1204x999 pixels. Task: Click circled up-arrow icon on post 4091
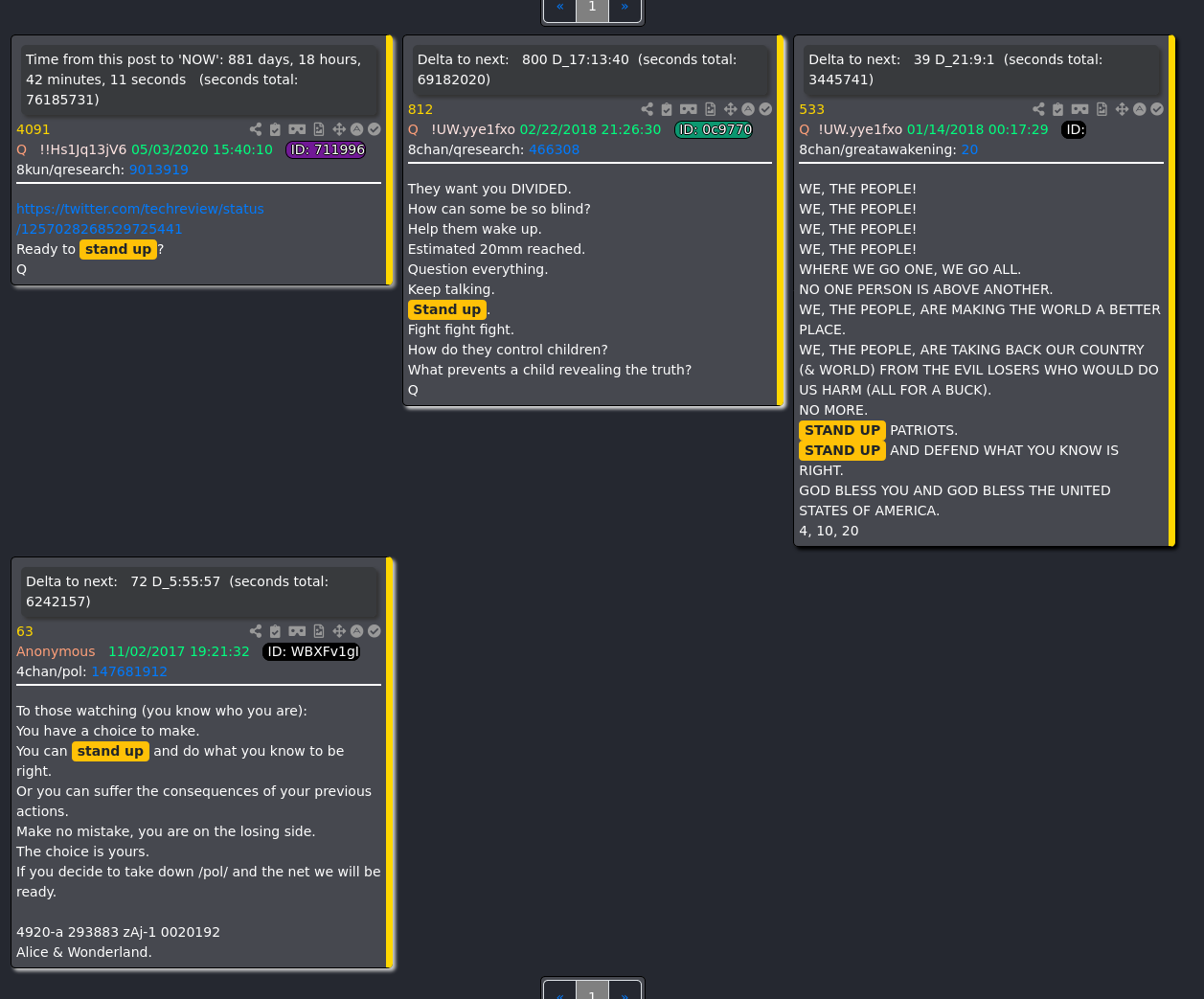point(356,129)
